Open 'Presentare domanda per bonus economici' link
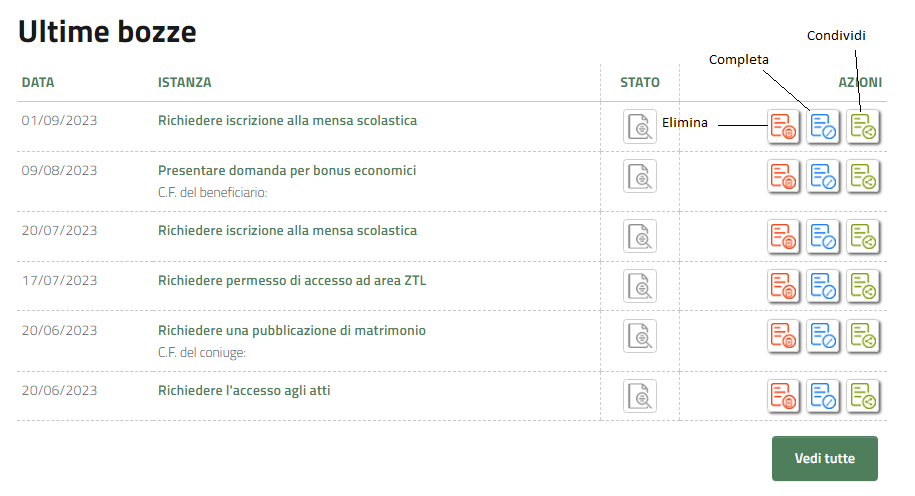Viewport: 915px width, 496px height. [x=287, y=171]
